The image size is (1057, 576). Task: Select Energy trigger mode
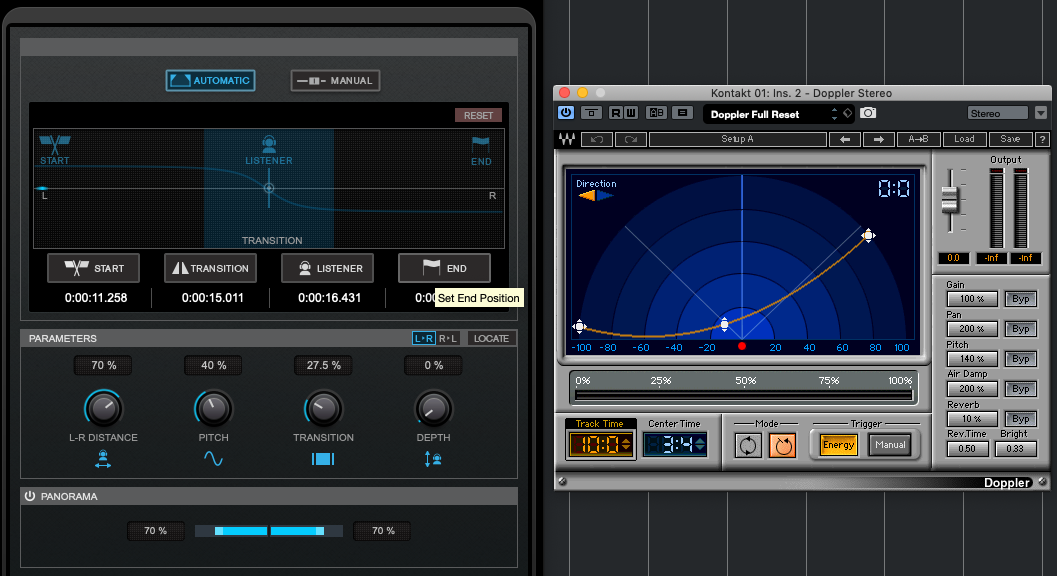[838, 444]
